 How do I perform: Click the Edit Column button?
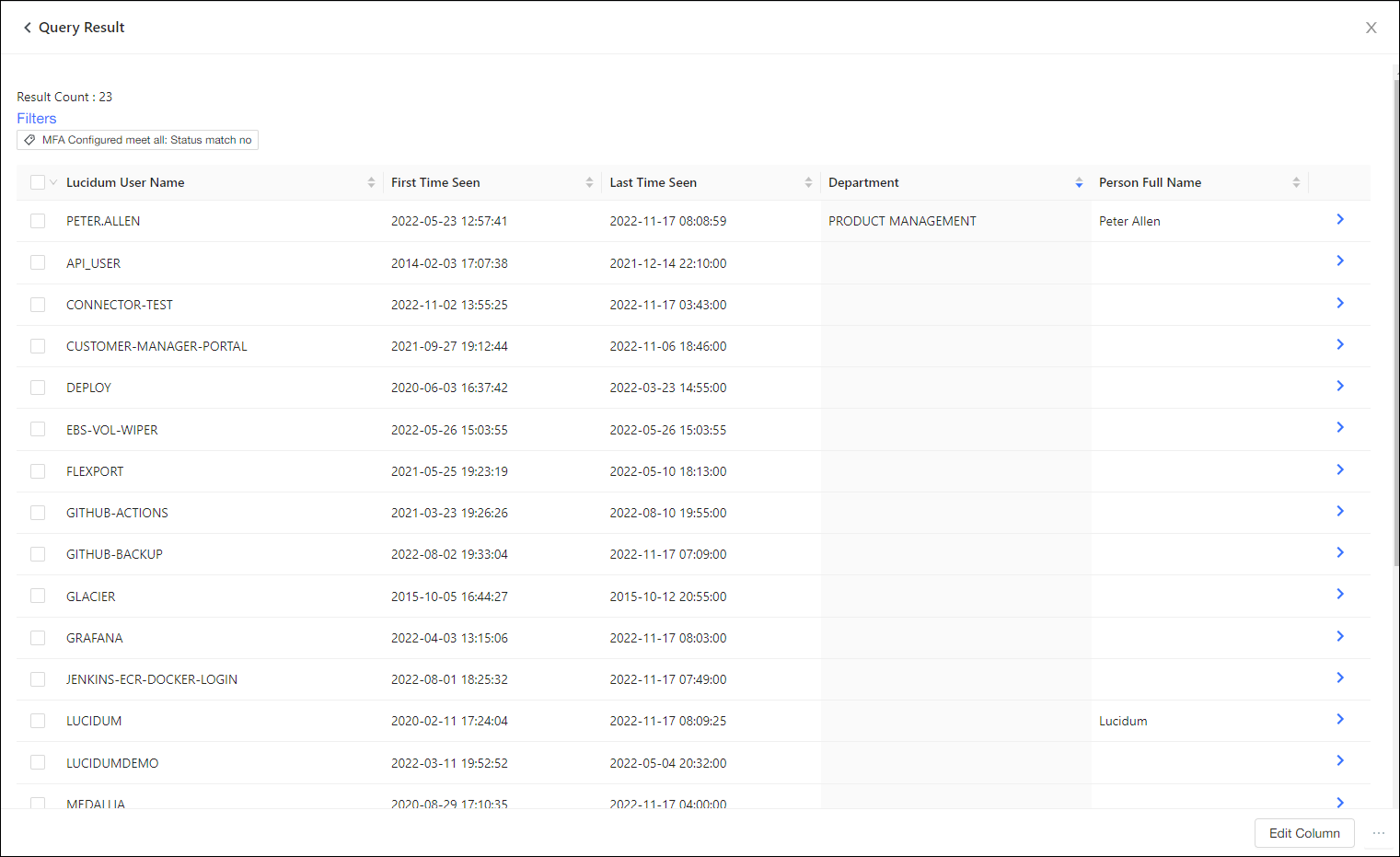[1304, 833]
